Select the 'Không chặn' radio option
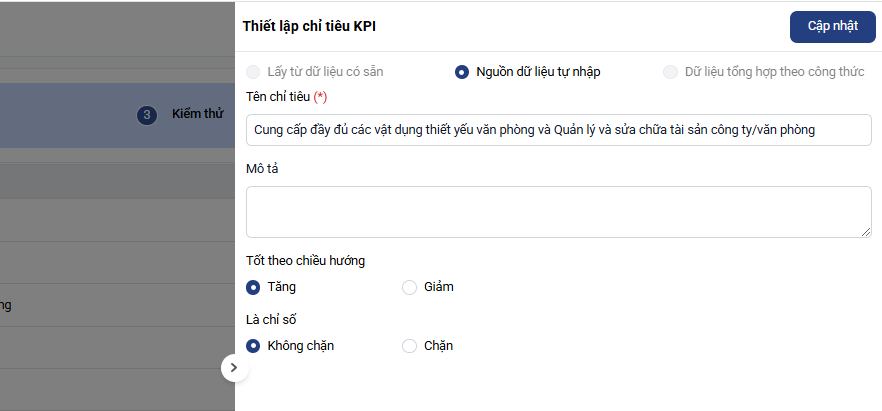 click(x=253, y=346)
